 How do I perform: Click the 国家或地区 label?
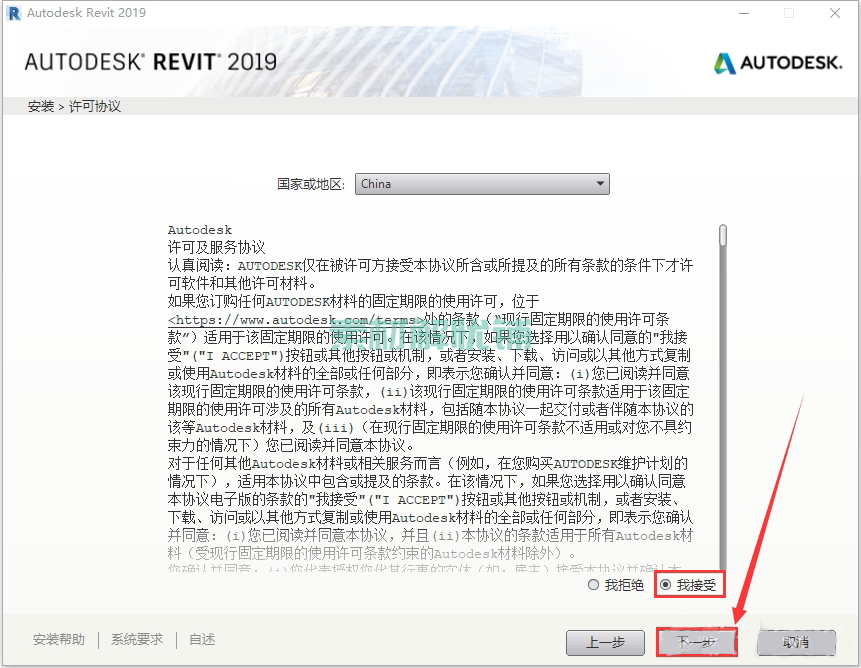click(311, 184)
